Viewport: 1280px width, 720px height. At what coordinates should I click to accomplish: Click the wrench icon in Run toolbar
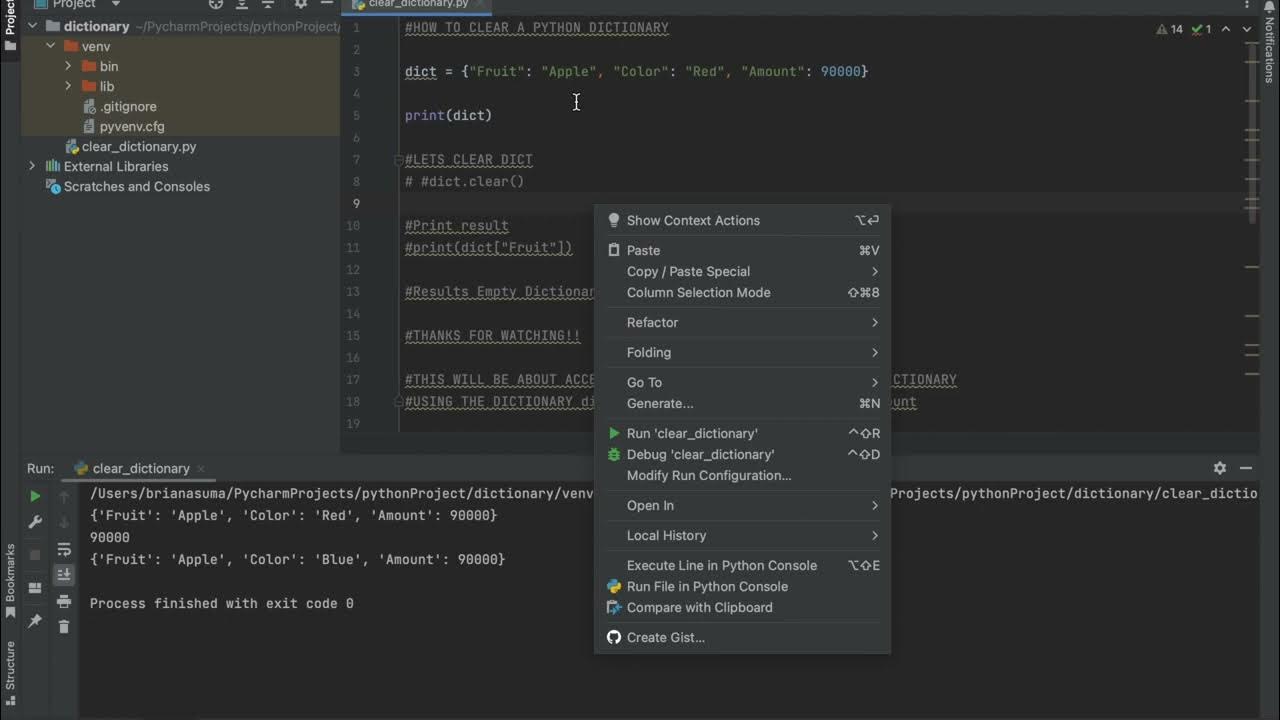click(35, 522)
